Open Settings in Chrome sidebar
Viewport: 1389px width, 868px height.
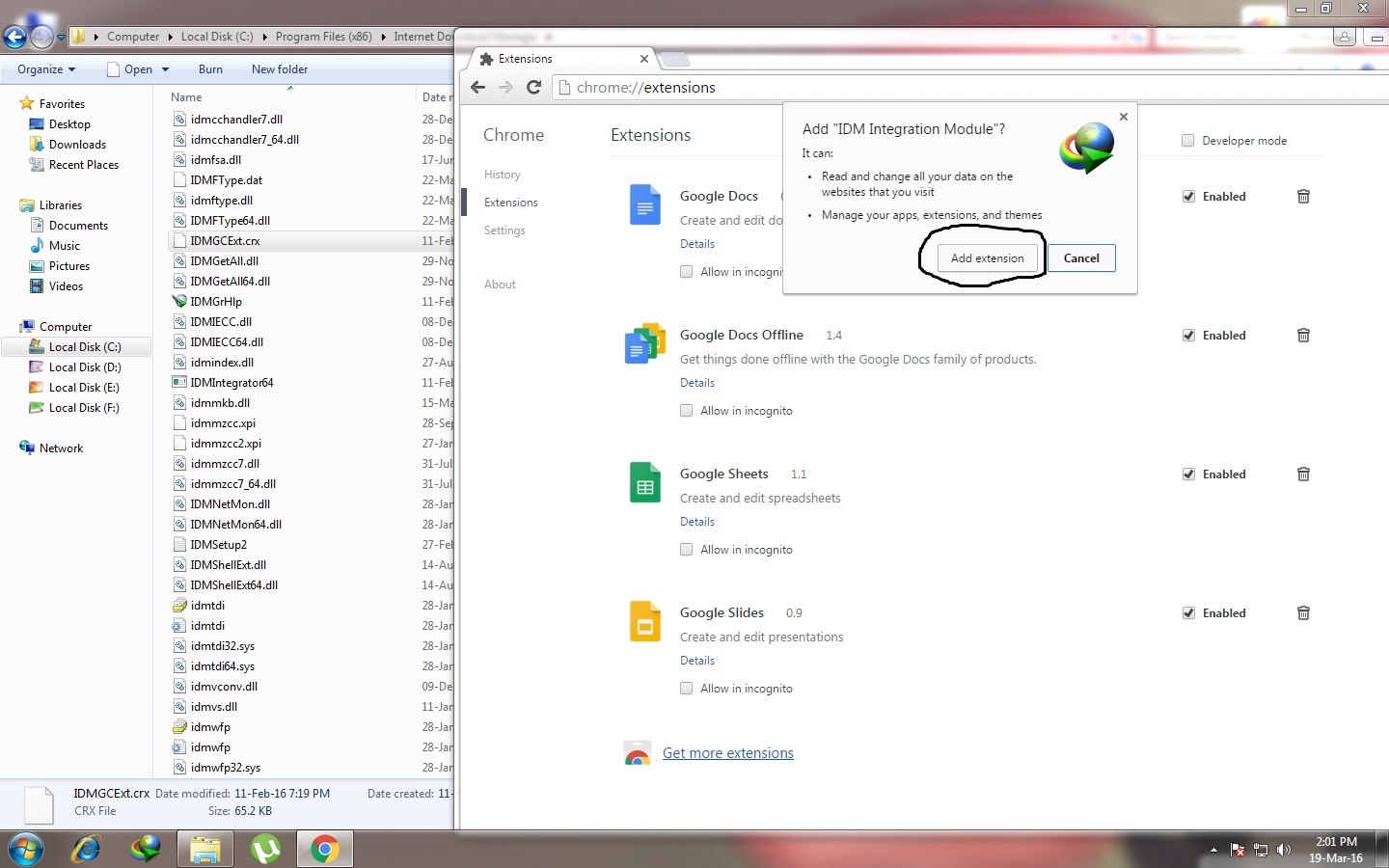point(504,231)
